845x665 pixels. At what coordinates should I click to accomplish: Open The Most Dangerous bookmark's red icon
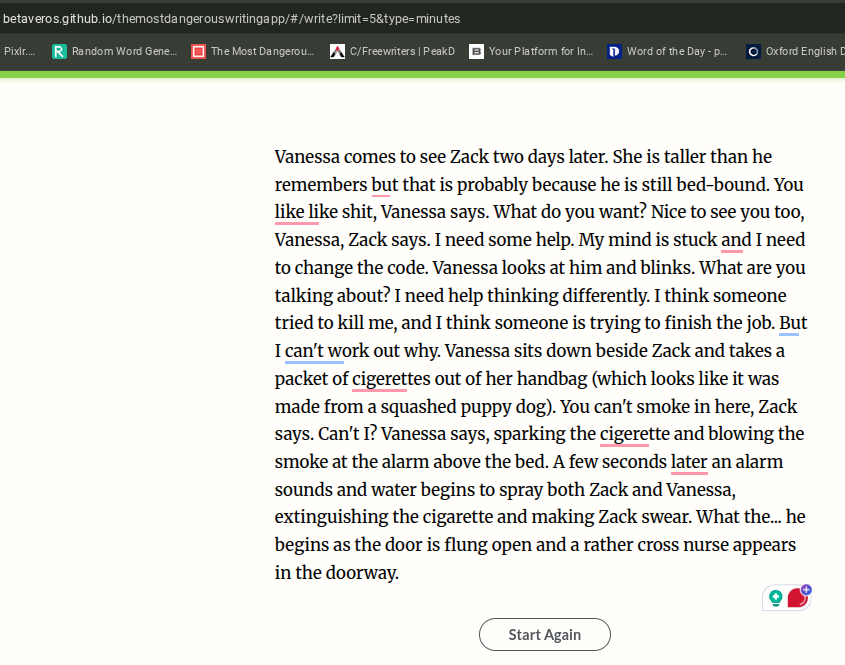tap(198, 51)
